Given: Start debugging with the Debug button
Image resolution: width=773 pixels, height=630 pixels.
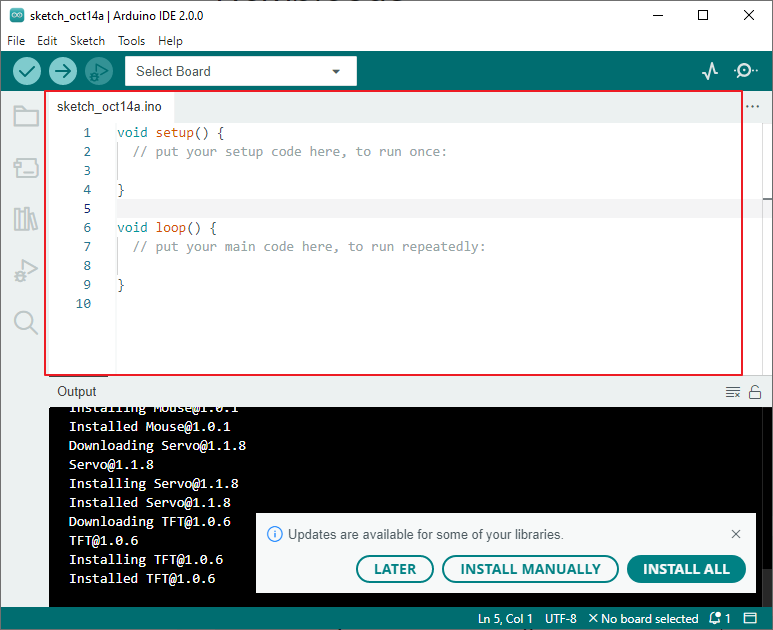Looking at the screenshot, I should click(x=98, y=71).
